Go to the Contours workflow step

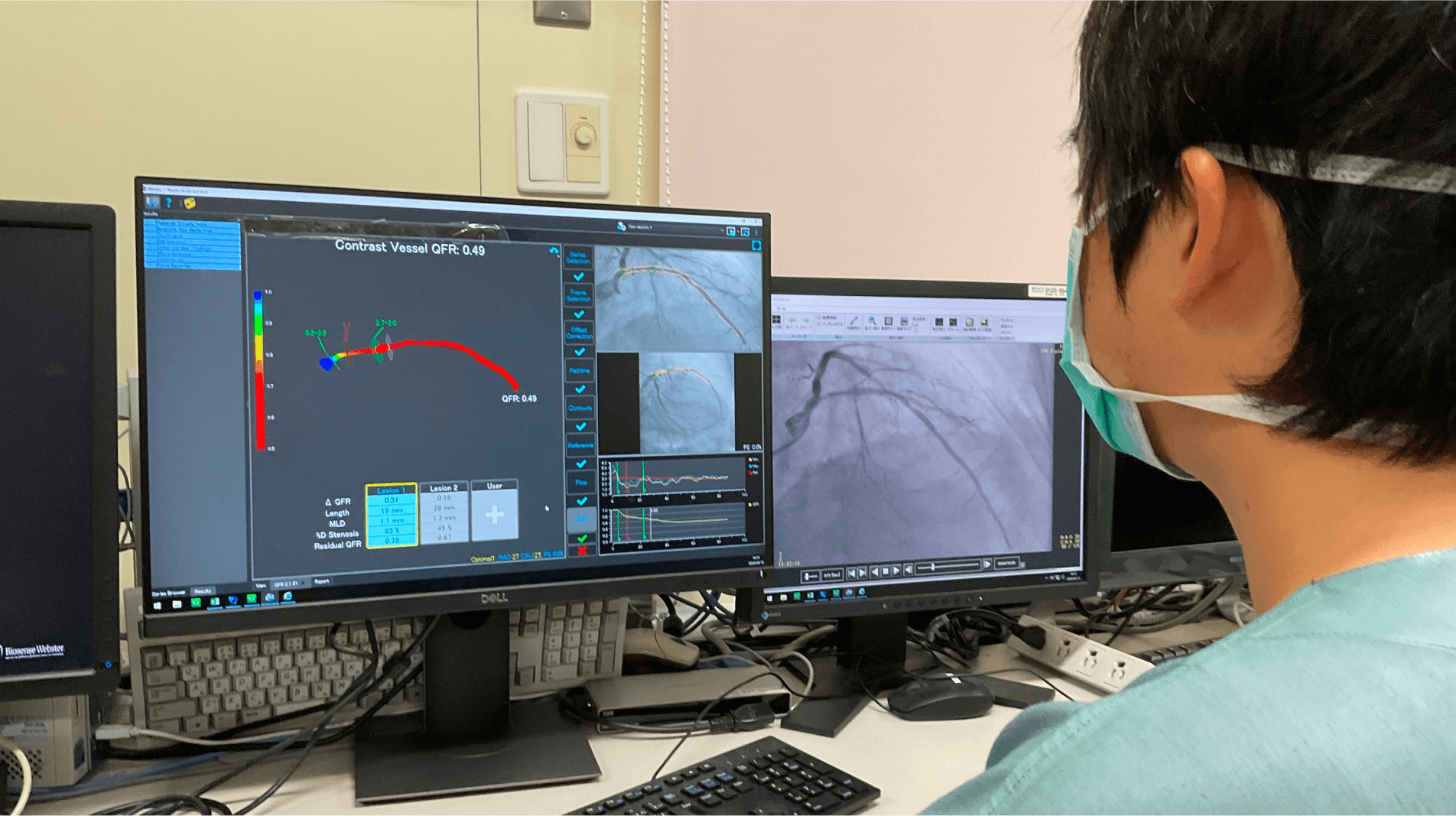[580, 408]
